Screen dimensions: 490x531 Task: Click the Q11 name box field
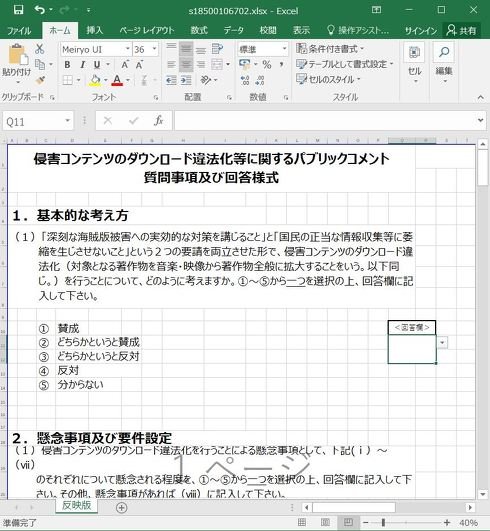34,121
